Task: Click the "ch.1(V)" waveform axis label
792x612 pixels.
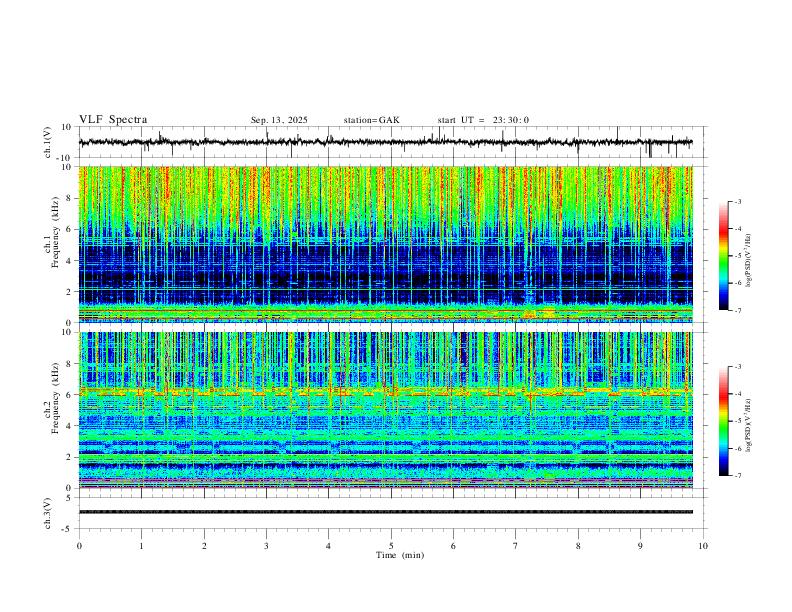Action: point(48,142)
